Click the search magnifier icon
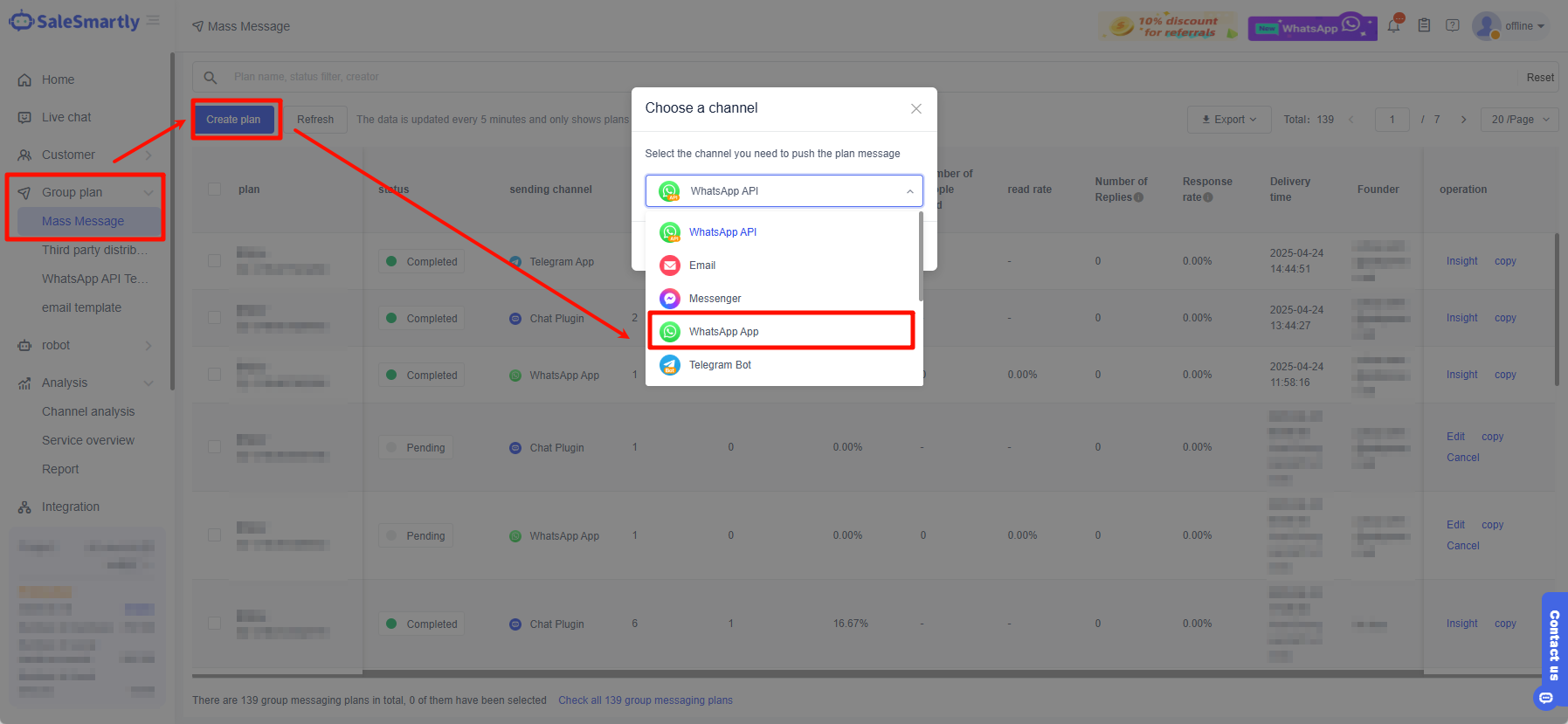1568x724 pixels. coord(211,77)
